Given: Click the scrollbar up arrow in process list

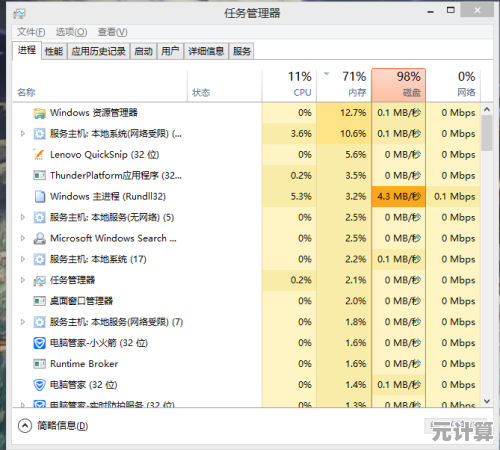Looking at the screenshot, I should [x=487, y=109].
